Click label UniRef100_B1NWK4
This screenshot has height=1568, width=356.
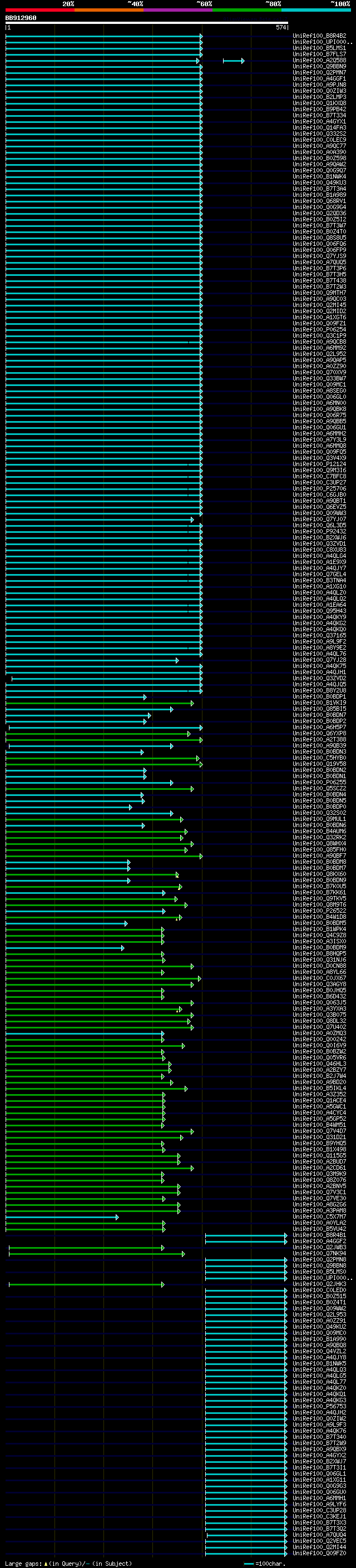coord(319,176)
